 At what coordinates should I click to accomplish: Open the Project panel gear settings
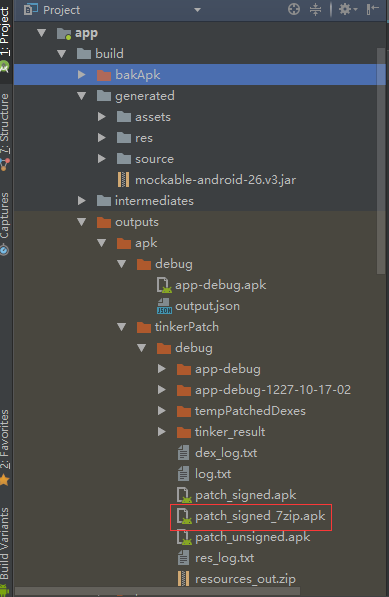(348, 9)
